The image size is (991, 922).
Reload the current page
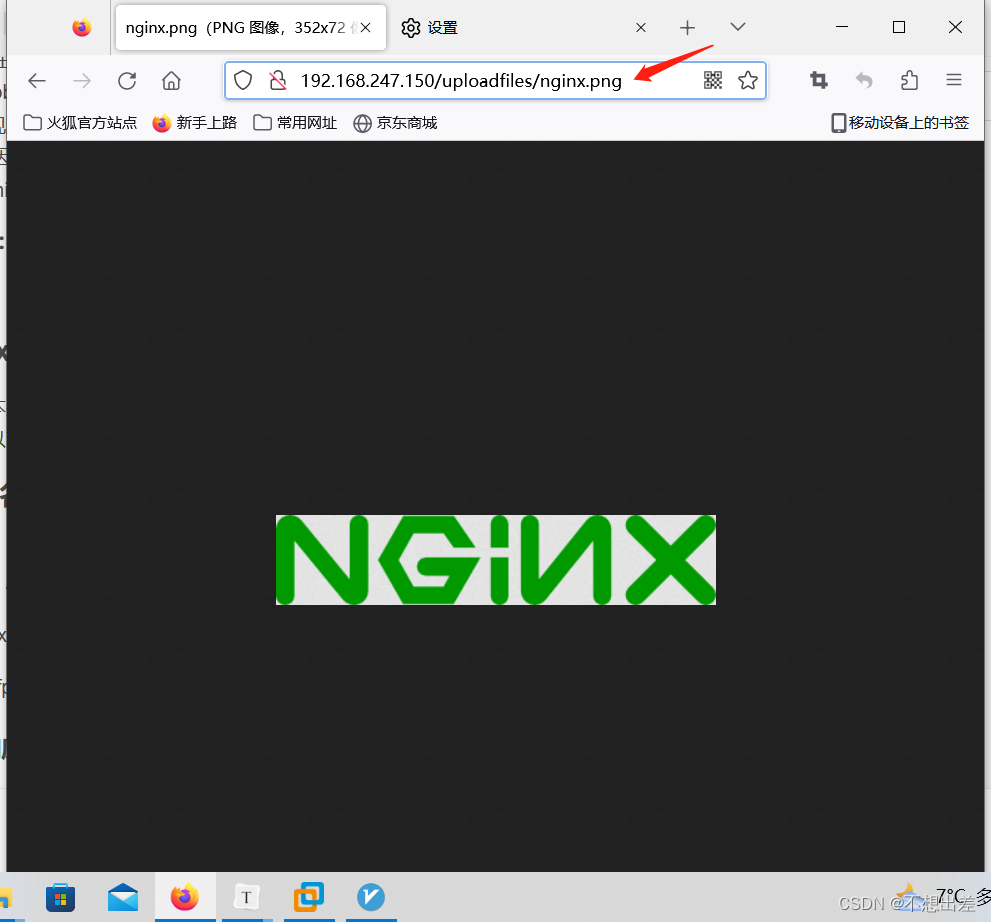tap(127, 81)
